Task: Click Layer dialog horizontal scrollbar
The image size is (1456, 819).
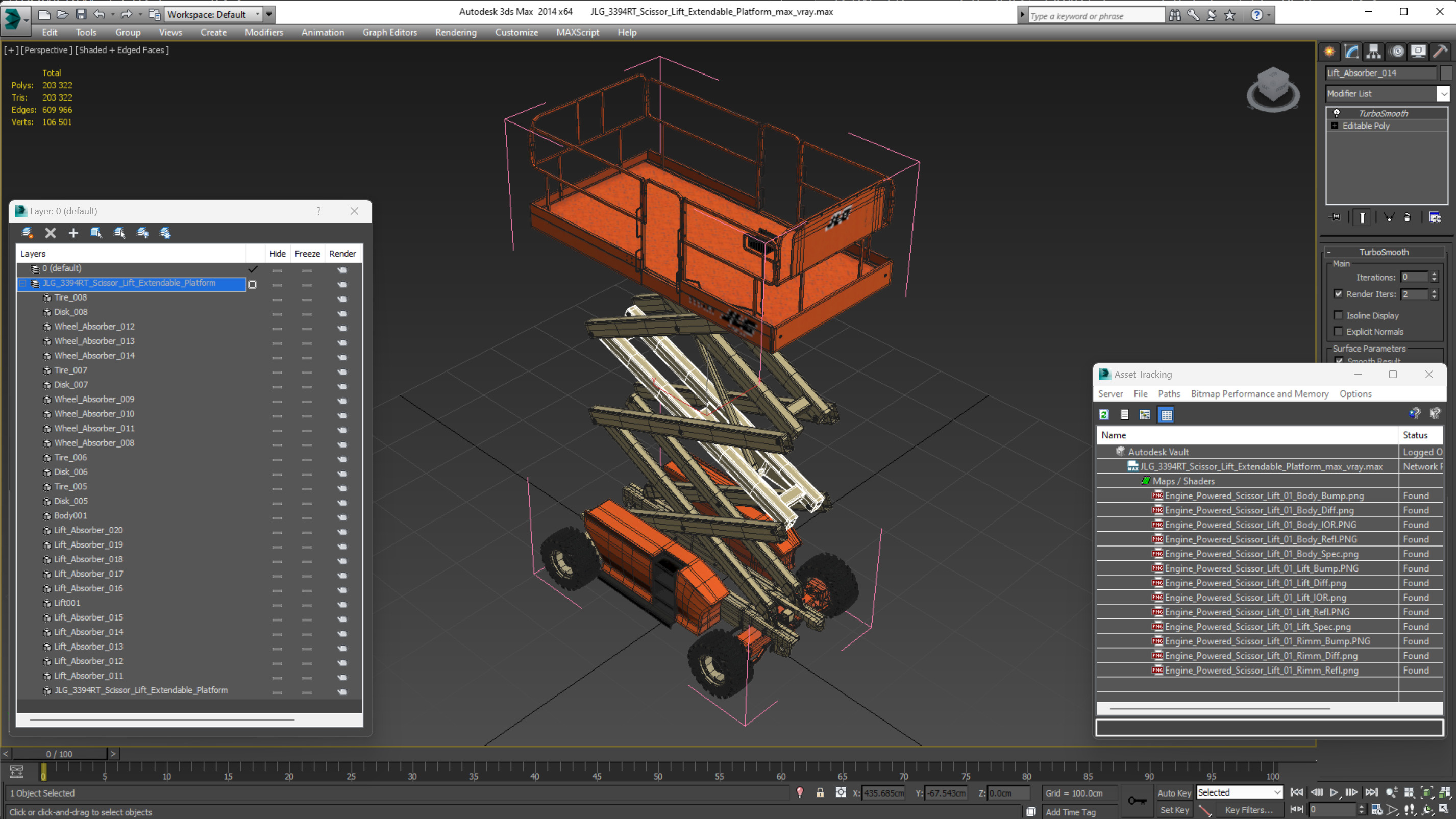Action: point(162,719)
